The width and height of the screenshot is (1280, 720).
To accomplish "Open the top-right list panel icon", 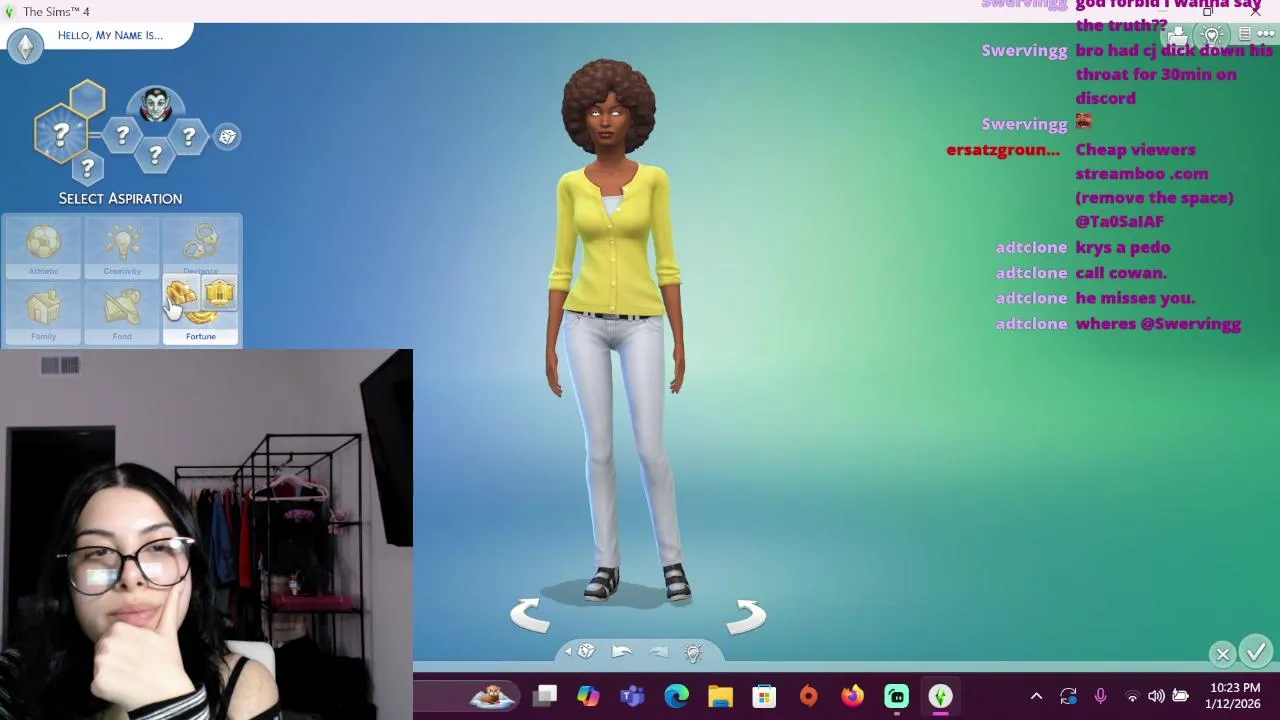I will coord(1245,34).
